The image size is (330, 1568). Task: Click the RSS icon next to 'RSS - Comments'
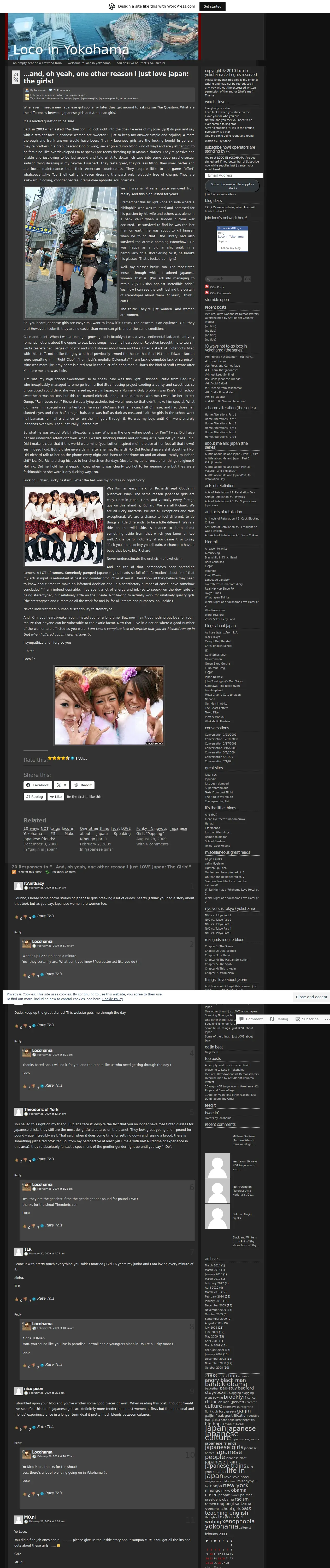tap(207, 293)
